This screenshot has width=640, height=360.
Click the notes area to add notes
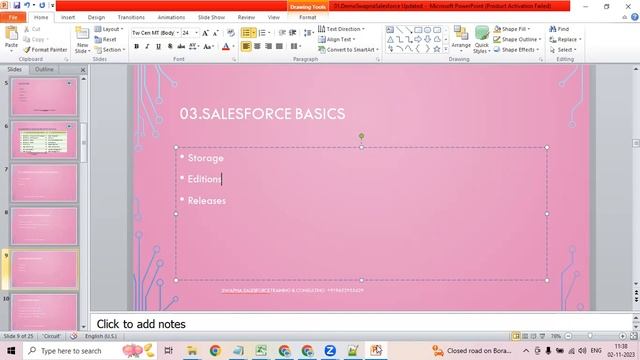coord(361,324)
